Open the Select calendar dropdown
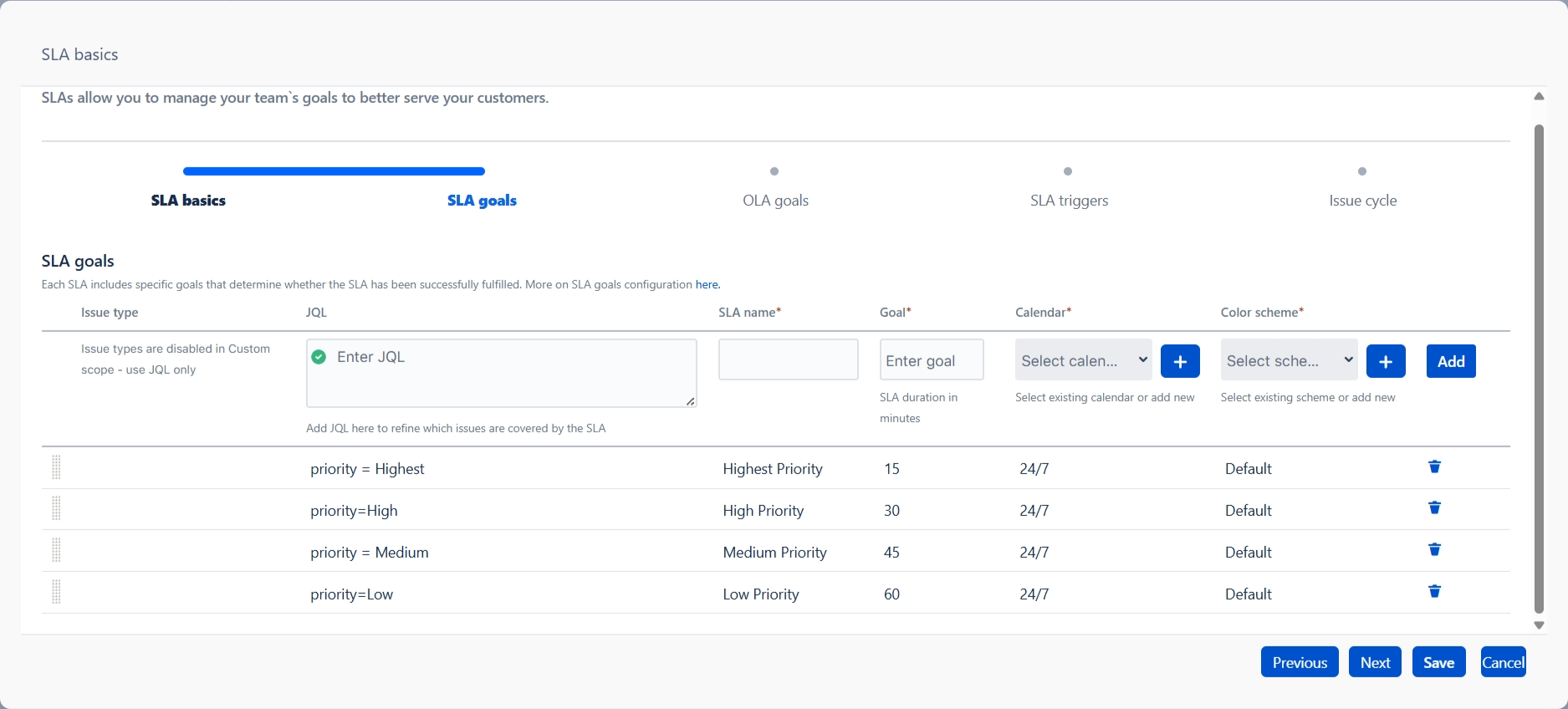Image resolution: width=1568 pixels, height=709 pixels. coord(1083,360)
